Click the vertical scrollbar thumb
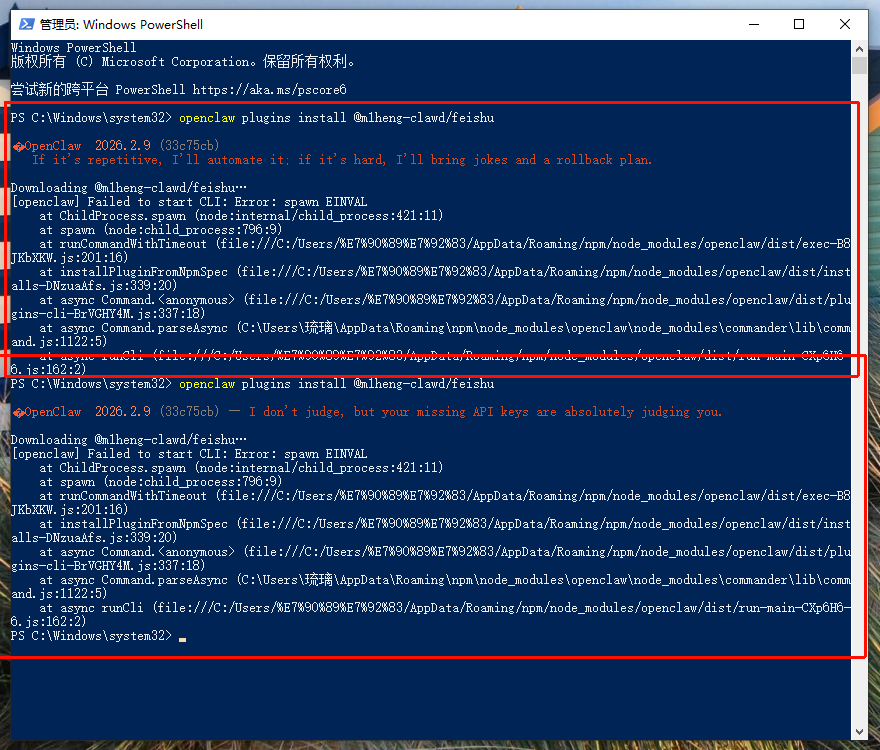Viewport: 880px width, 750px height. click(860, 65)
